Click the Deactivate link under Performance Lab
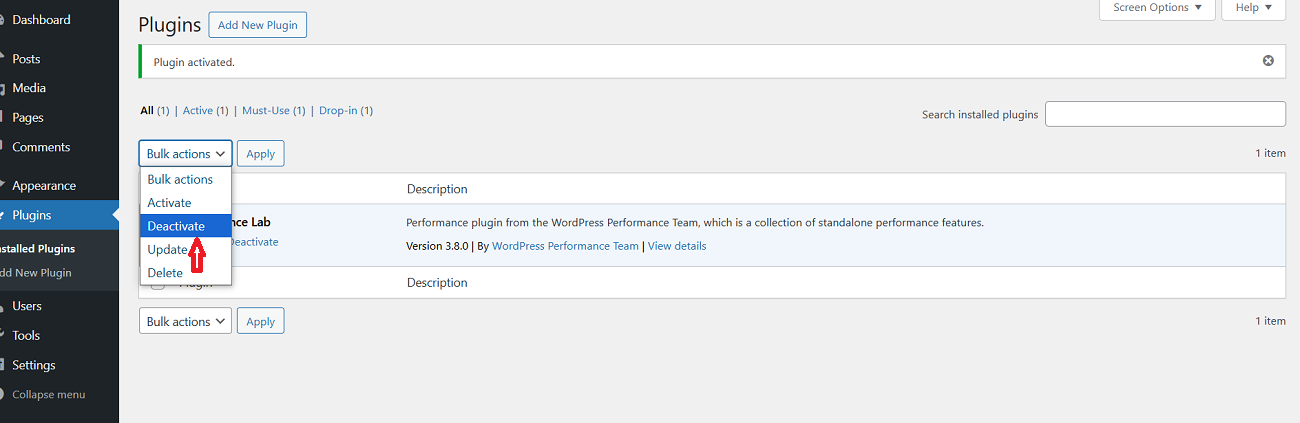 (254, 242)
